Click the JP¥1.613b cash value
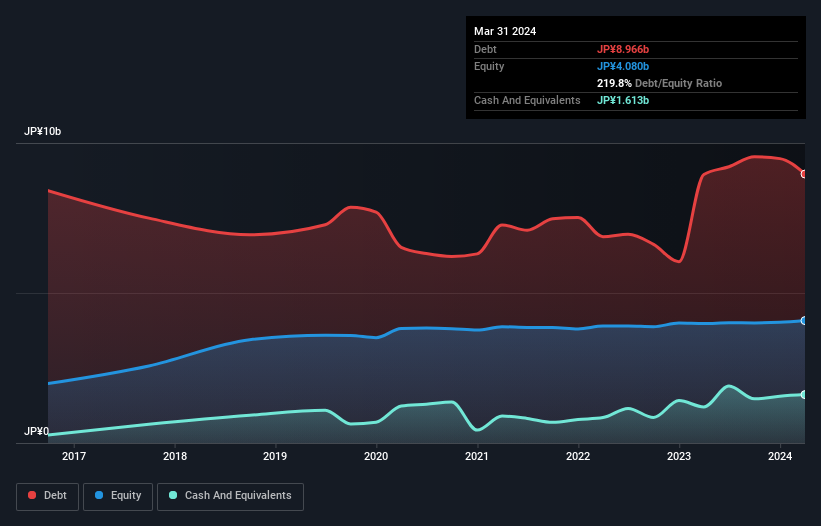The height and width of the screenshot is (526, 821). pyautogui.click(x=623, y=100)
